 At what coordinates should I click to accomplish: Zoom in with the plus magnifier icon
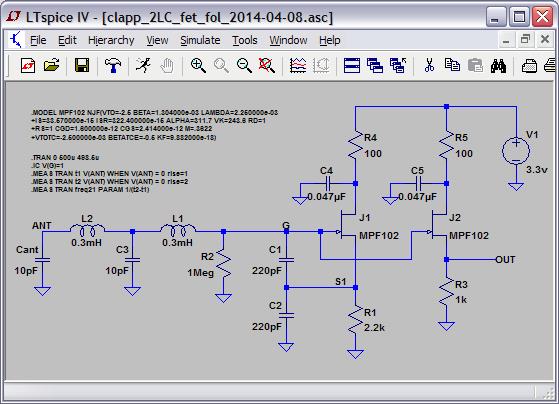click(x=198, y=66)
